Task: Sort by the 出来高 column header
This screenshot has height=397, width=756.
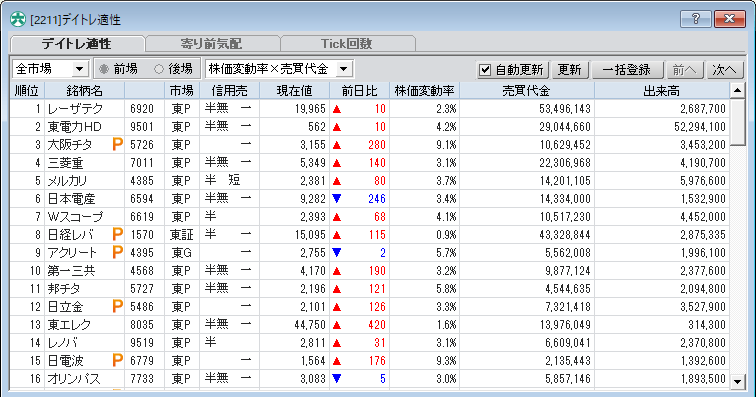Action: click(x=662, y=91)
